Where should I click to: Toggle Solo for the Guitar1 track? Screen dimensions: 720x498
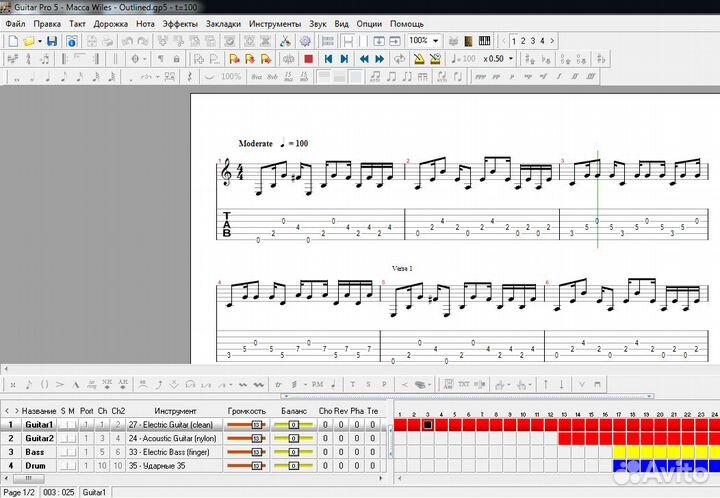63,424
